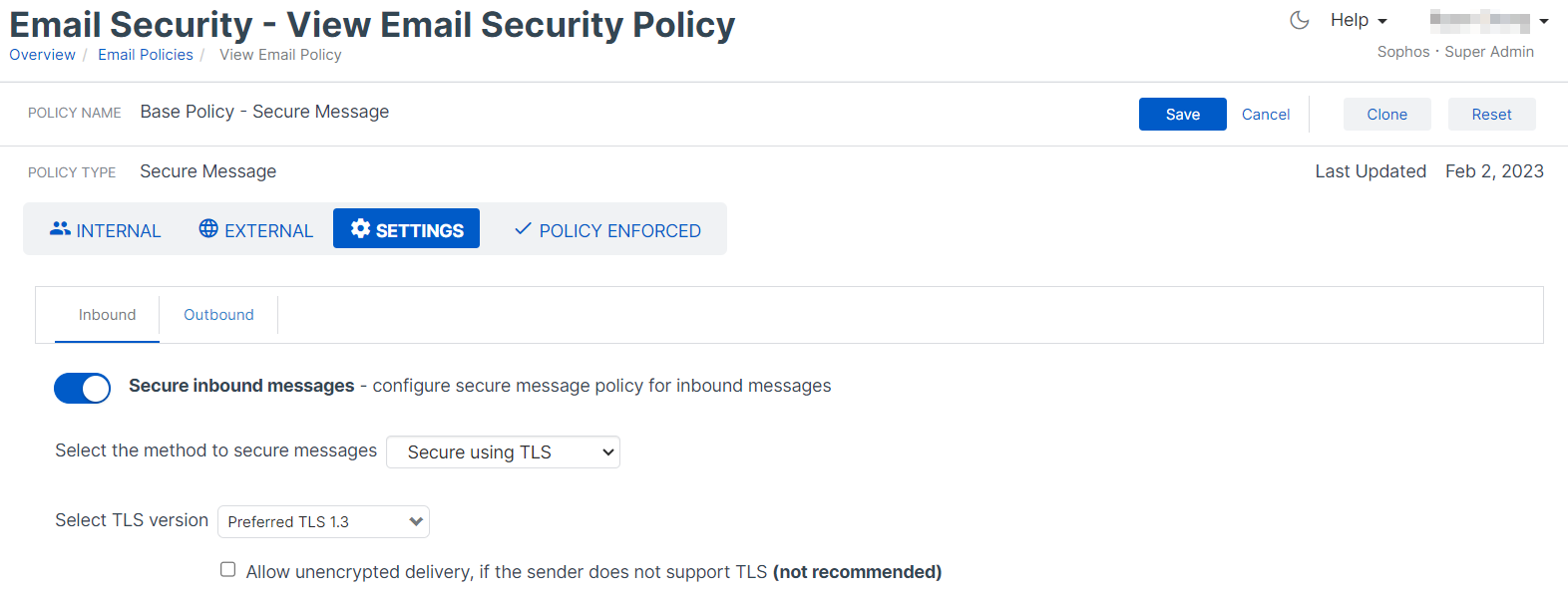
Task: Save the email policy
Action: click(x=1182, y=115)
